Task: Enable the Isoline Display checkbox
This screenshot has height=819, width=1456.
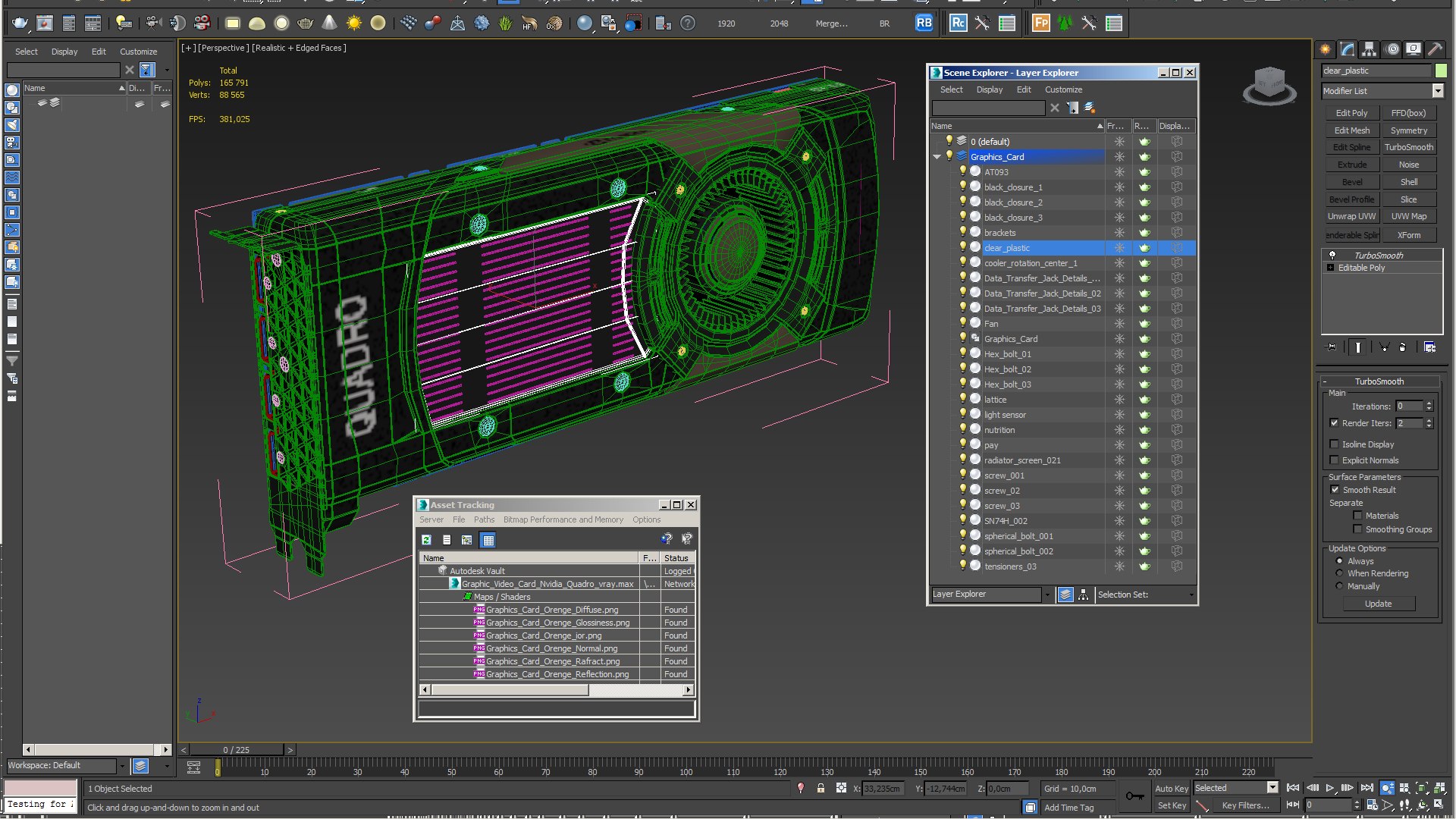Action: tap(1334, 444)
